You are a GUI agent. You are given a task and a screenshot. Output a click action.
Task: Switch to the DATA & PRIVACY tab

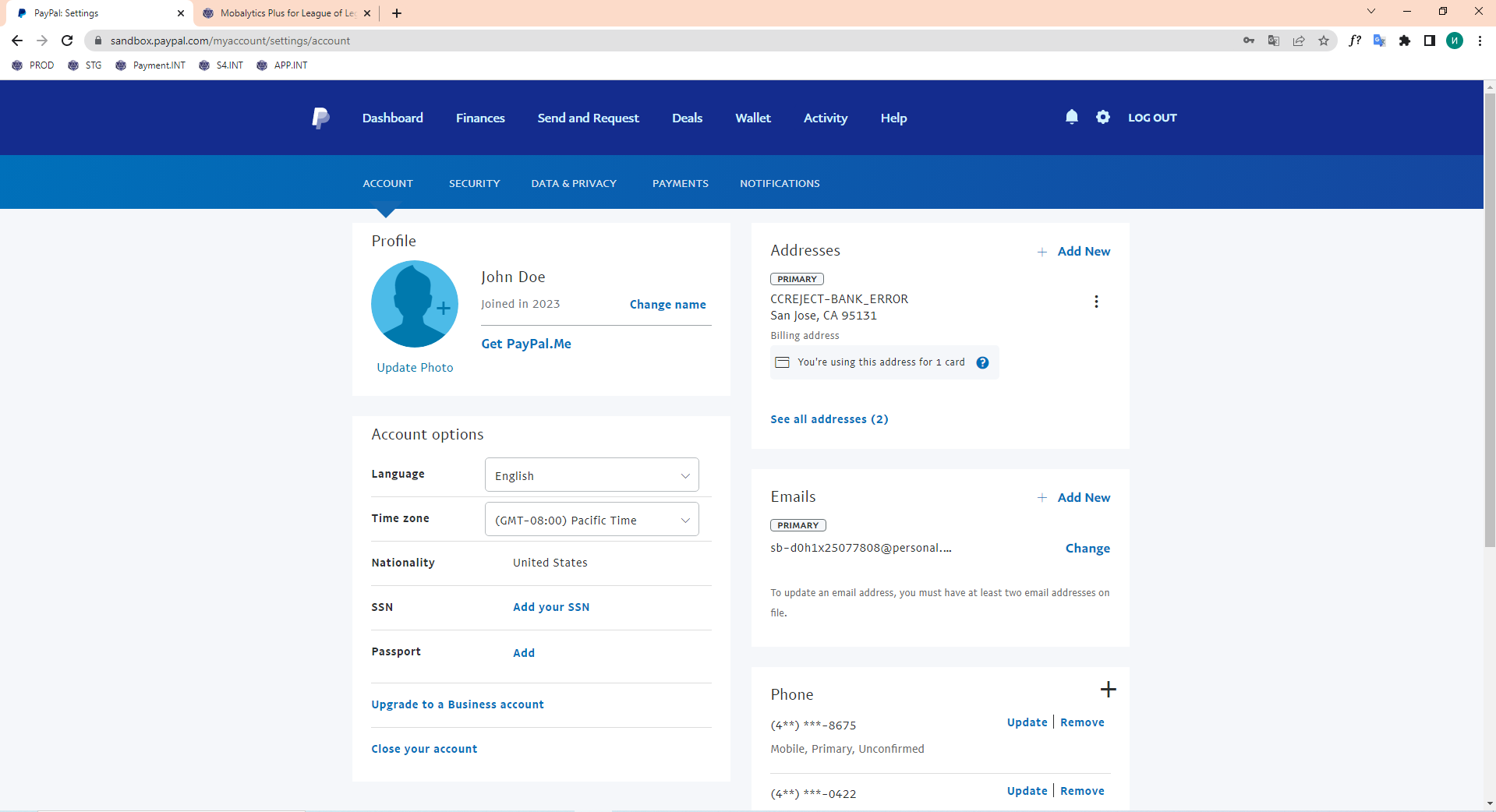574,183
